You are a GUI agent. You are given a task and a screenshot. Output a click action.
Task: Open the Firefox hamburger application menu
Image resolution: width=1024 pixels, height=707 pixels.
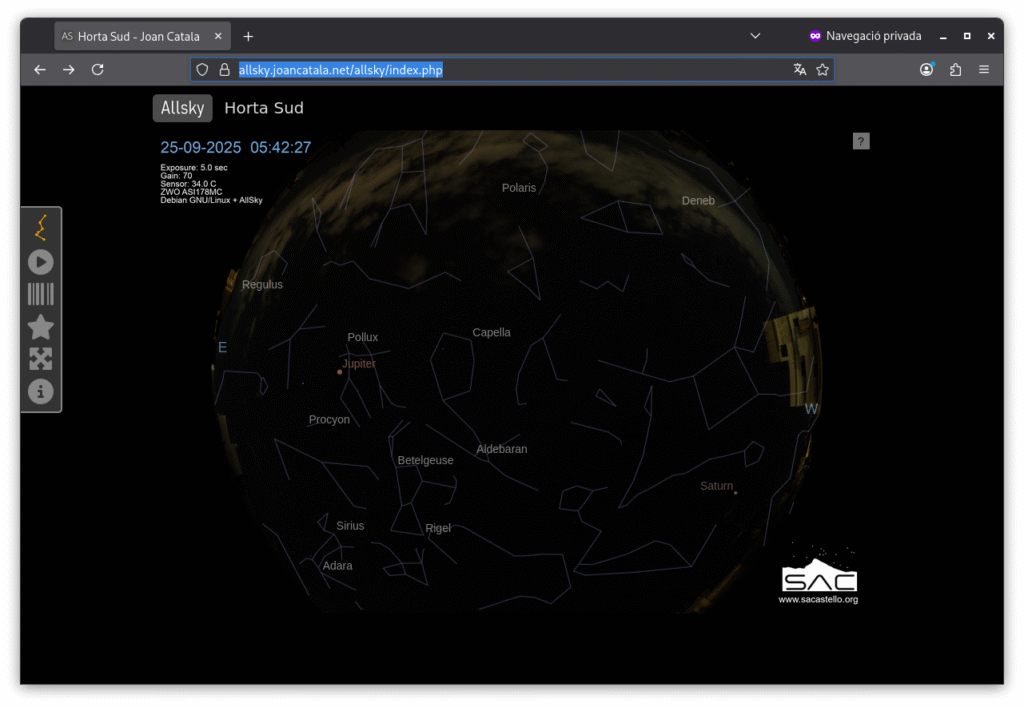pos(984,70)
